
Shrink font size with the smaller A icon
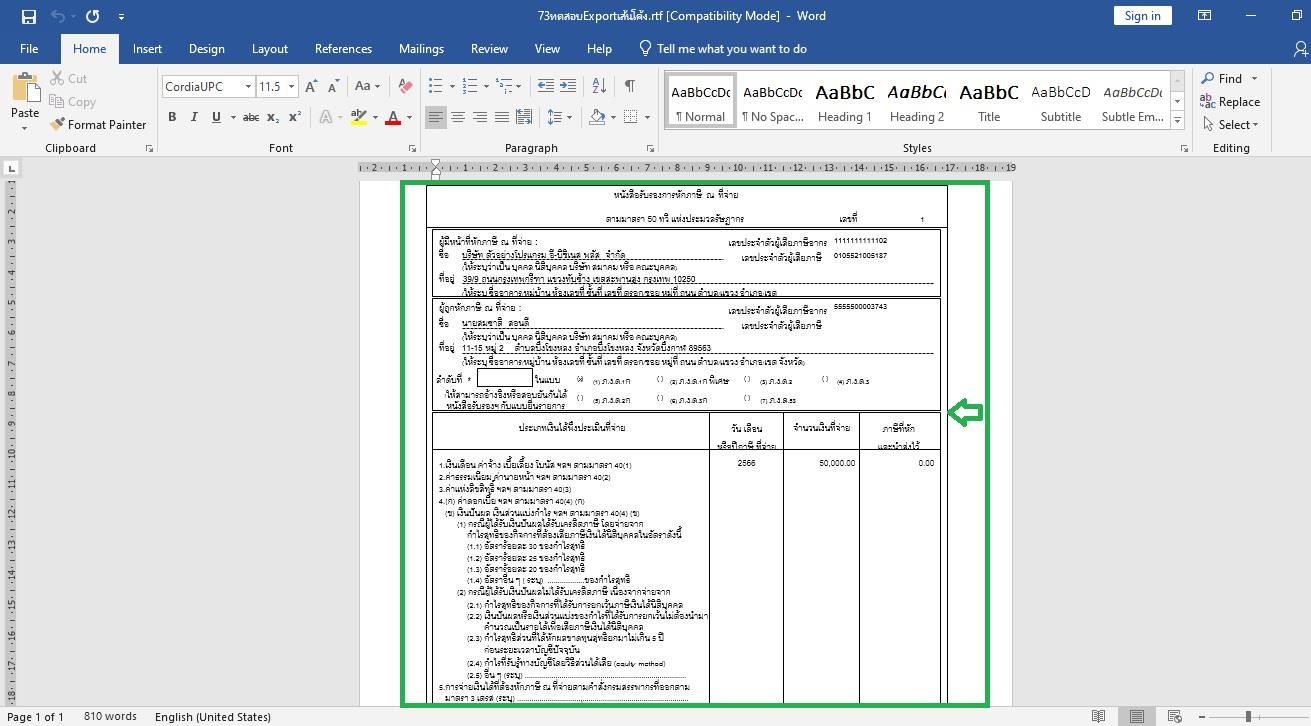pyautogui.click(x=333, y=87)
